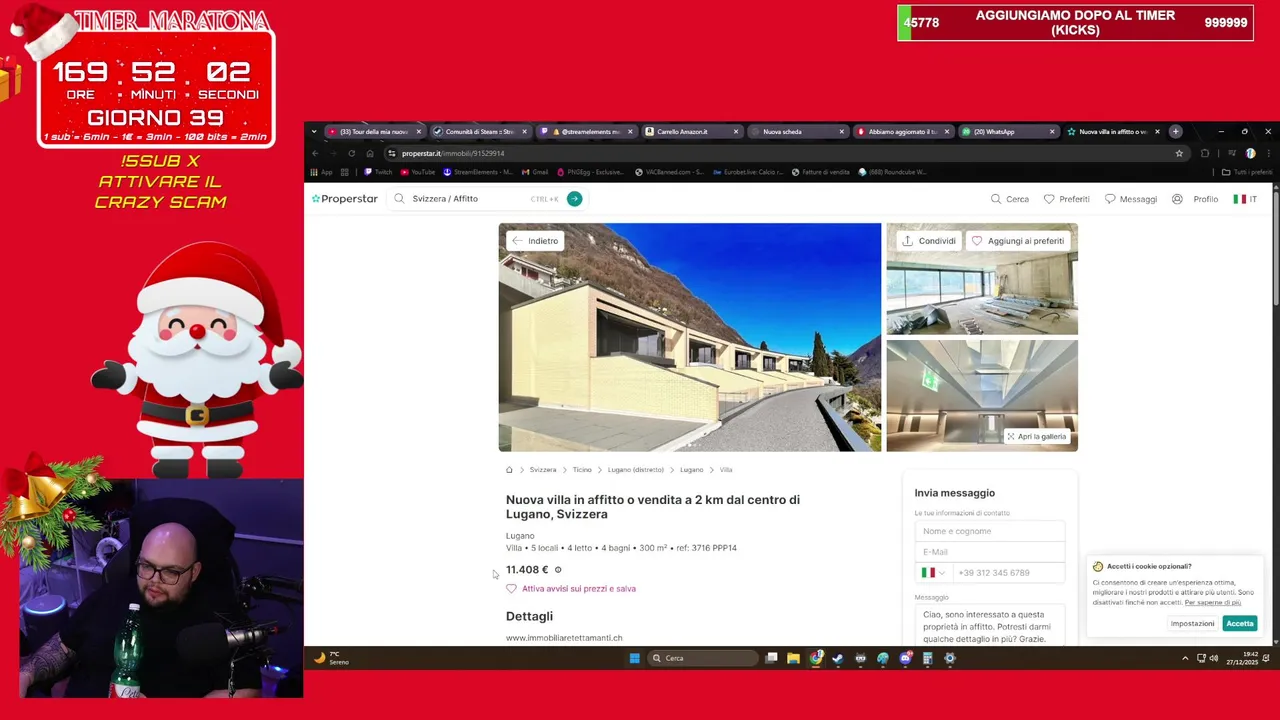Viewport: 1280px width, 720px height.
Task: Click the Condividi share button
Action: [929, 241]
